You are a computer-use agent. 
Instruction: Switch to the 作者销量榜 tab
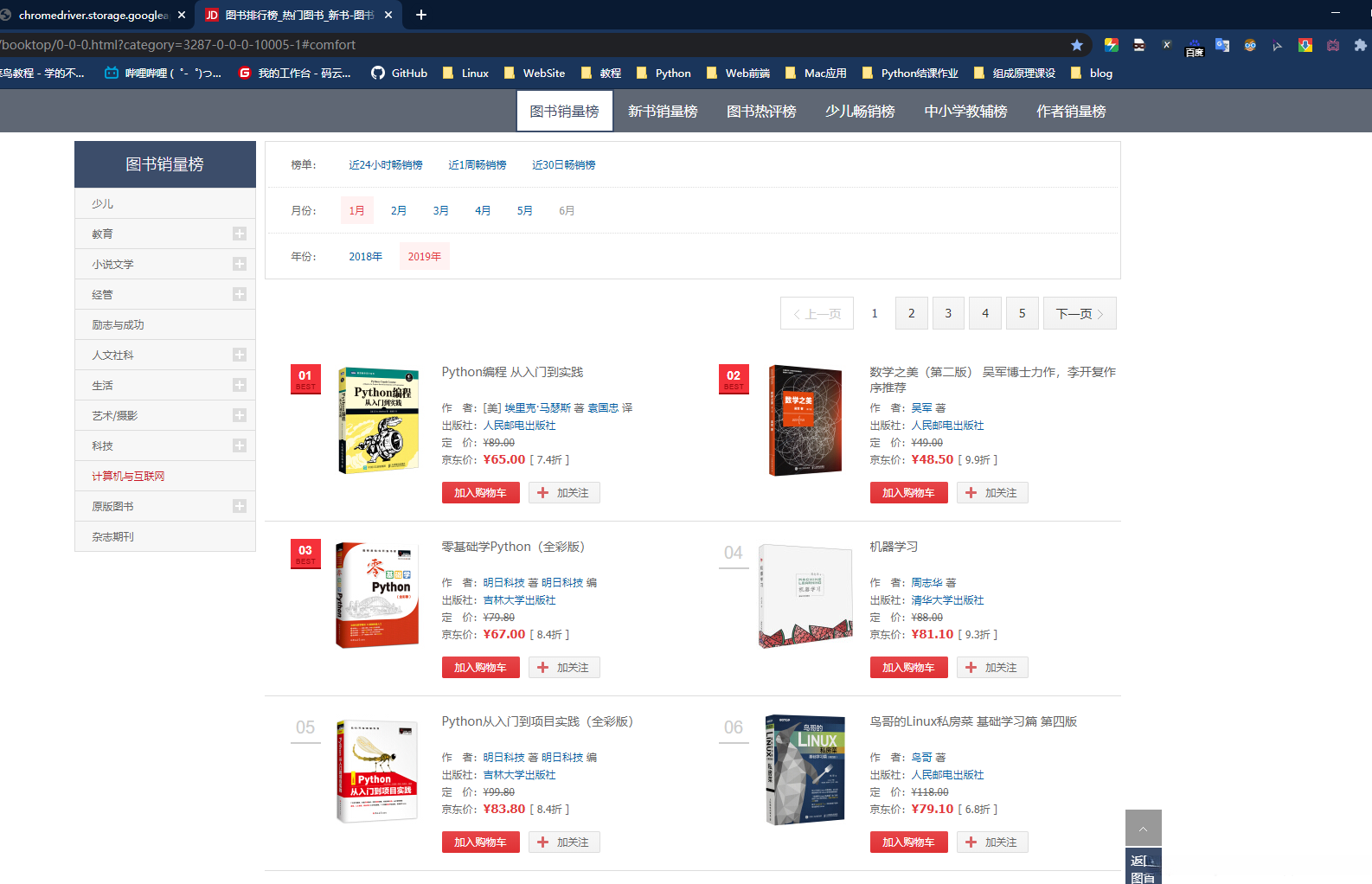1071,112
